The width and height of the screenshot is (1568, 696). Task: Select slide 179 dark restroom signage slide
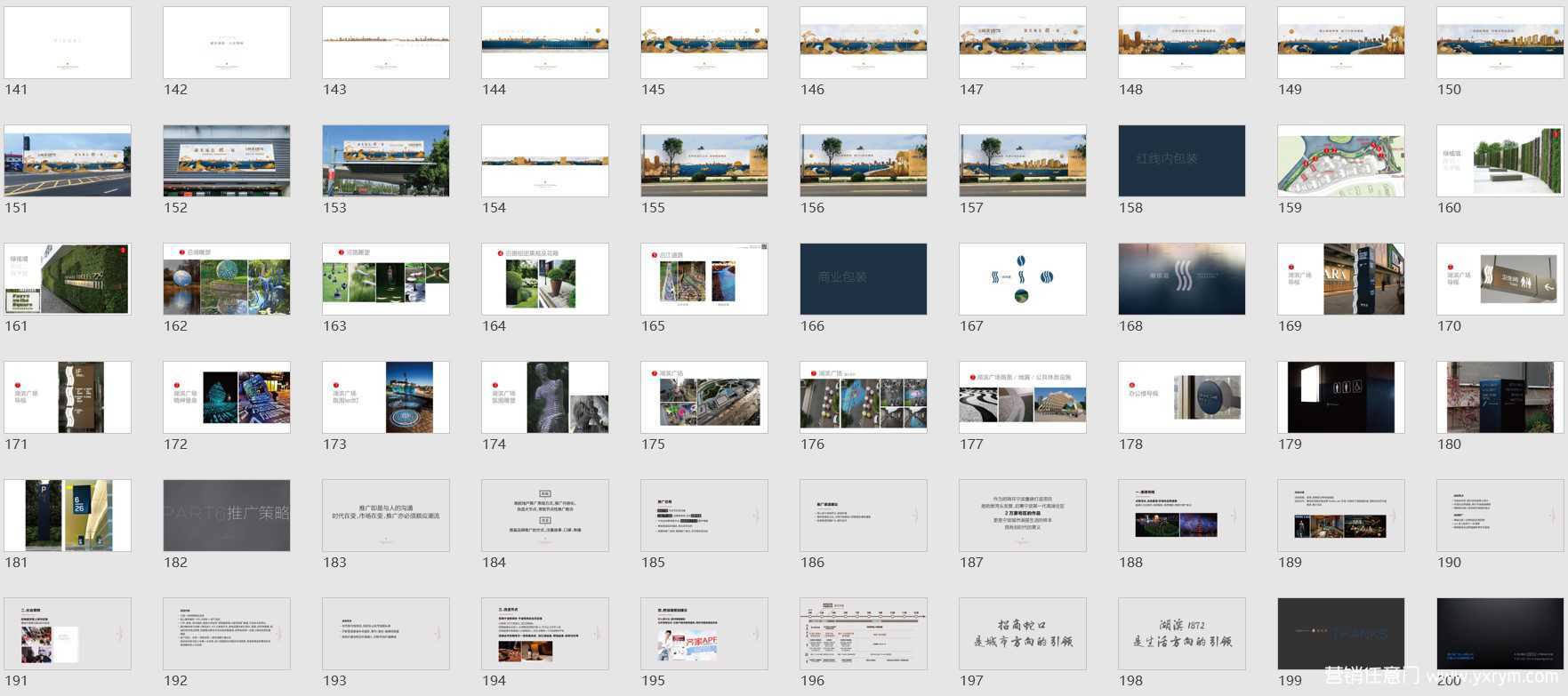point(1340,397)
